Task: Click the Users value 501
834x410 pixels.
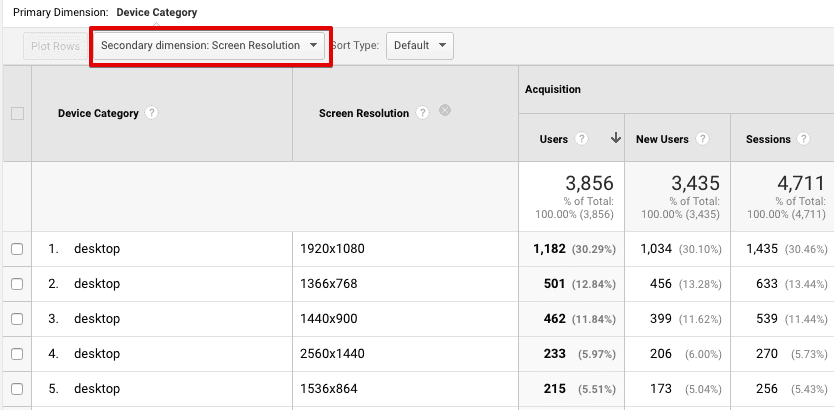Action: pos(554,283)
